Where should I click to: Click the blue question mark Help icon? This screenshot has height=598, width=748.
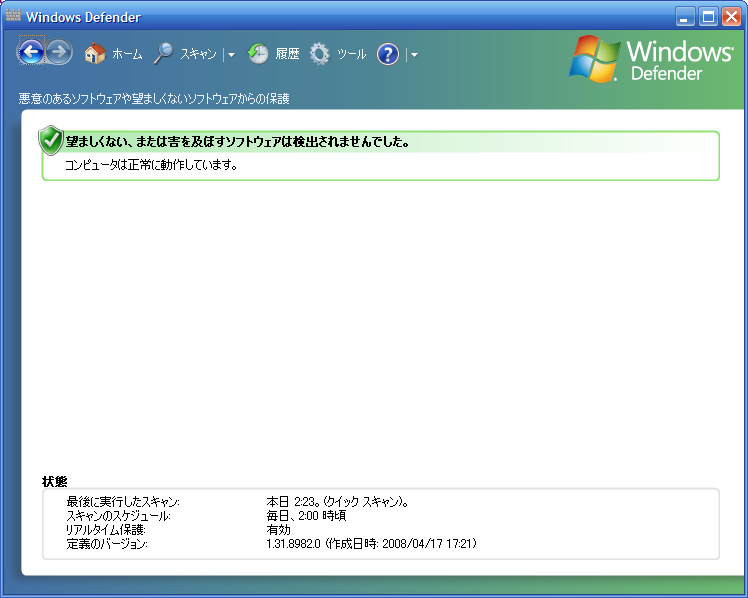(x=388, y=54)
